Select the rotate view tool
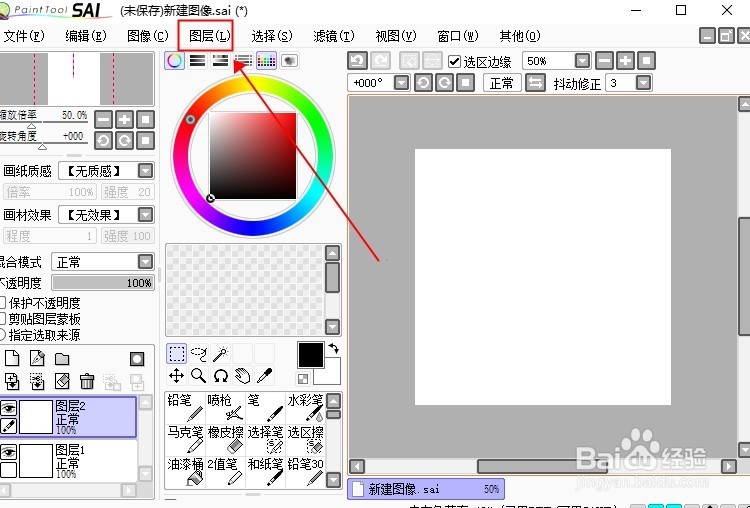750x508 pixels. point(221,376)
